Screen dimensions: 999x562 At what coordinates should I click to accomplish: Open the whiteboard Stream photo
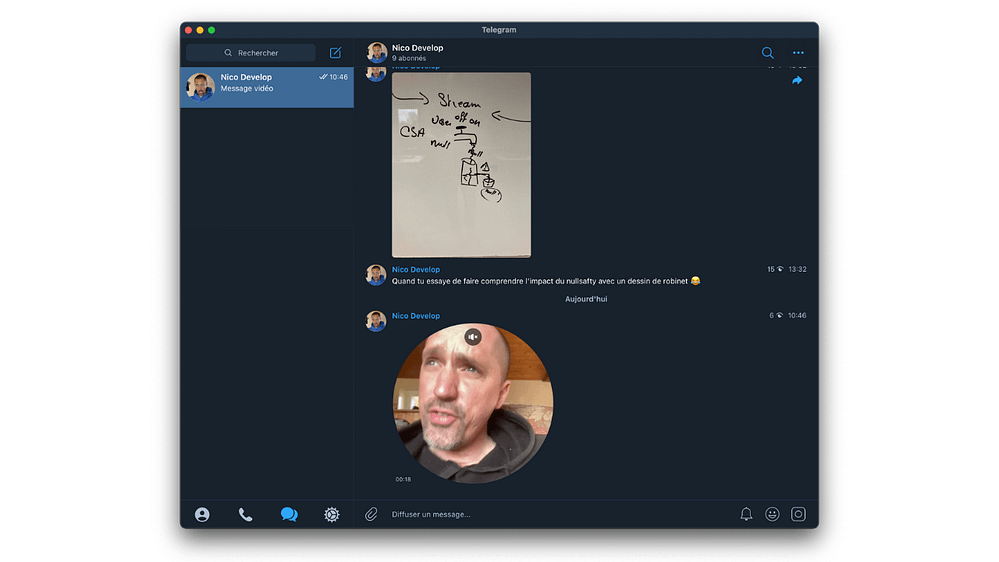(x=461, y=165)
